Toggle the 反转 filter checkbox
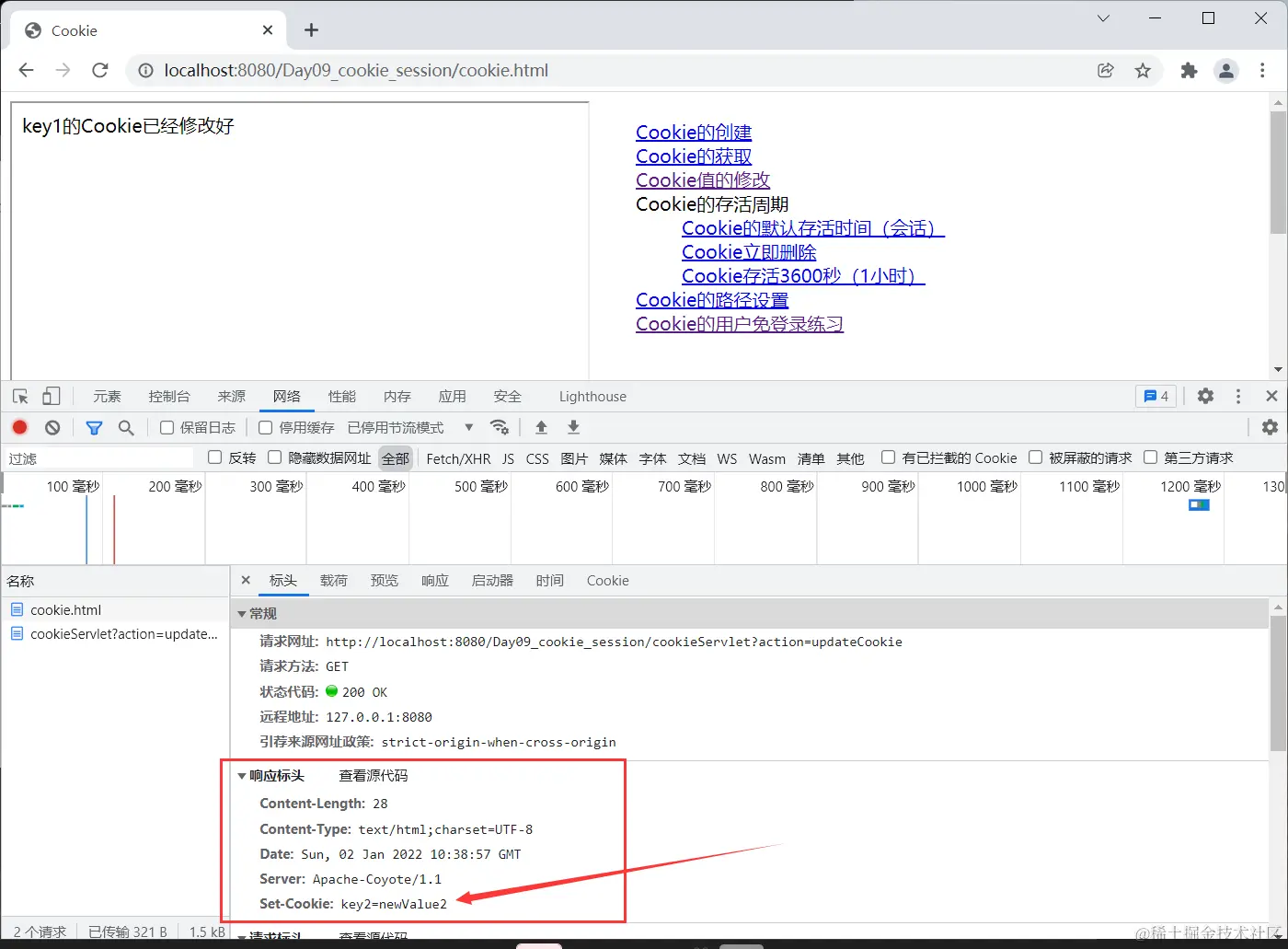 214,457
